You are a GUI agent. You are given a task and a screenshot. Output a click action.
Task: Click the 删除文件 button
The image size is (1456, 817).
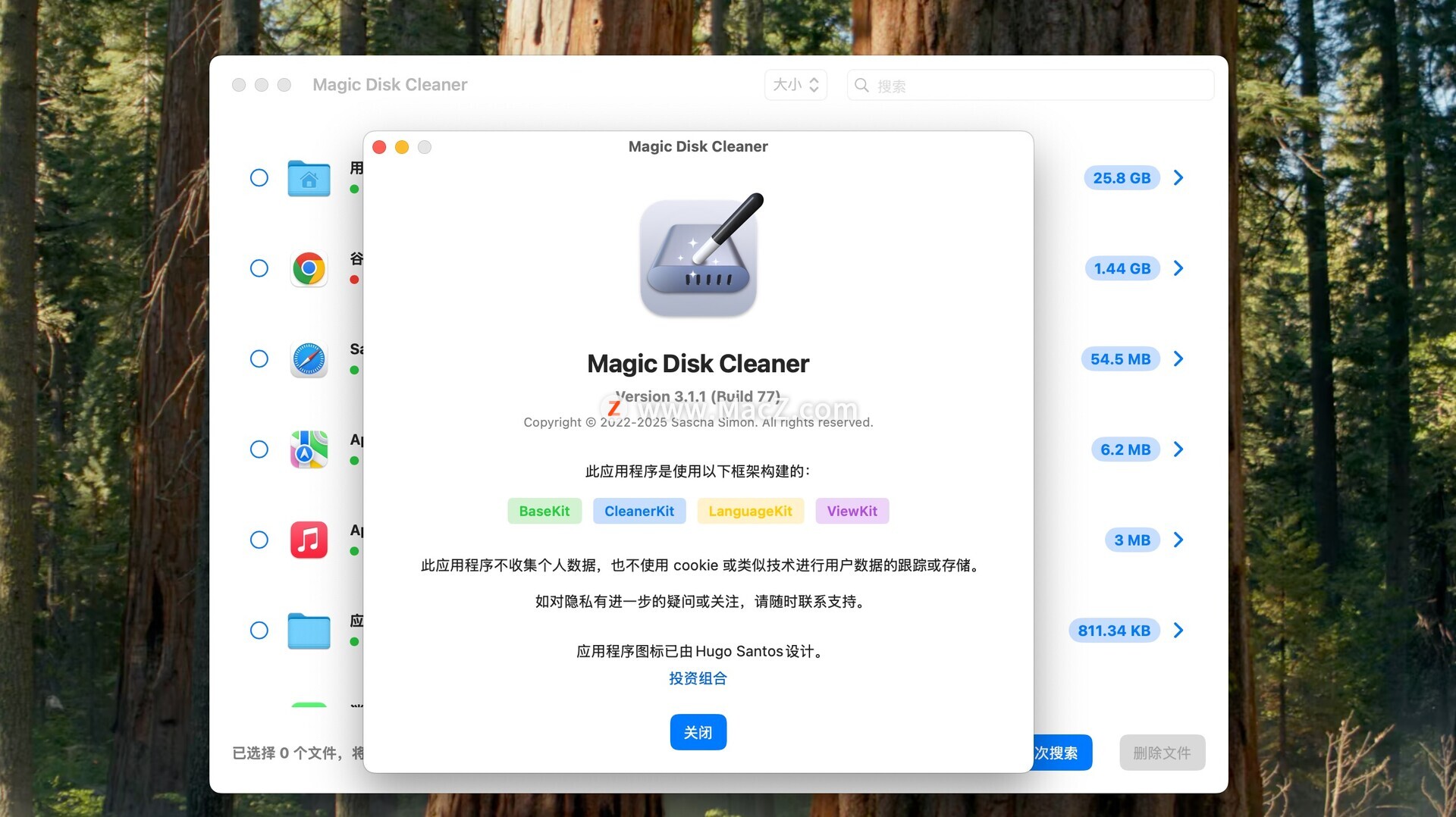point(1163,753)
